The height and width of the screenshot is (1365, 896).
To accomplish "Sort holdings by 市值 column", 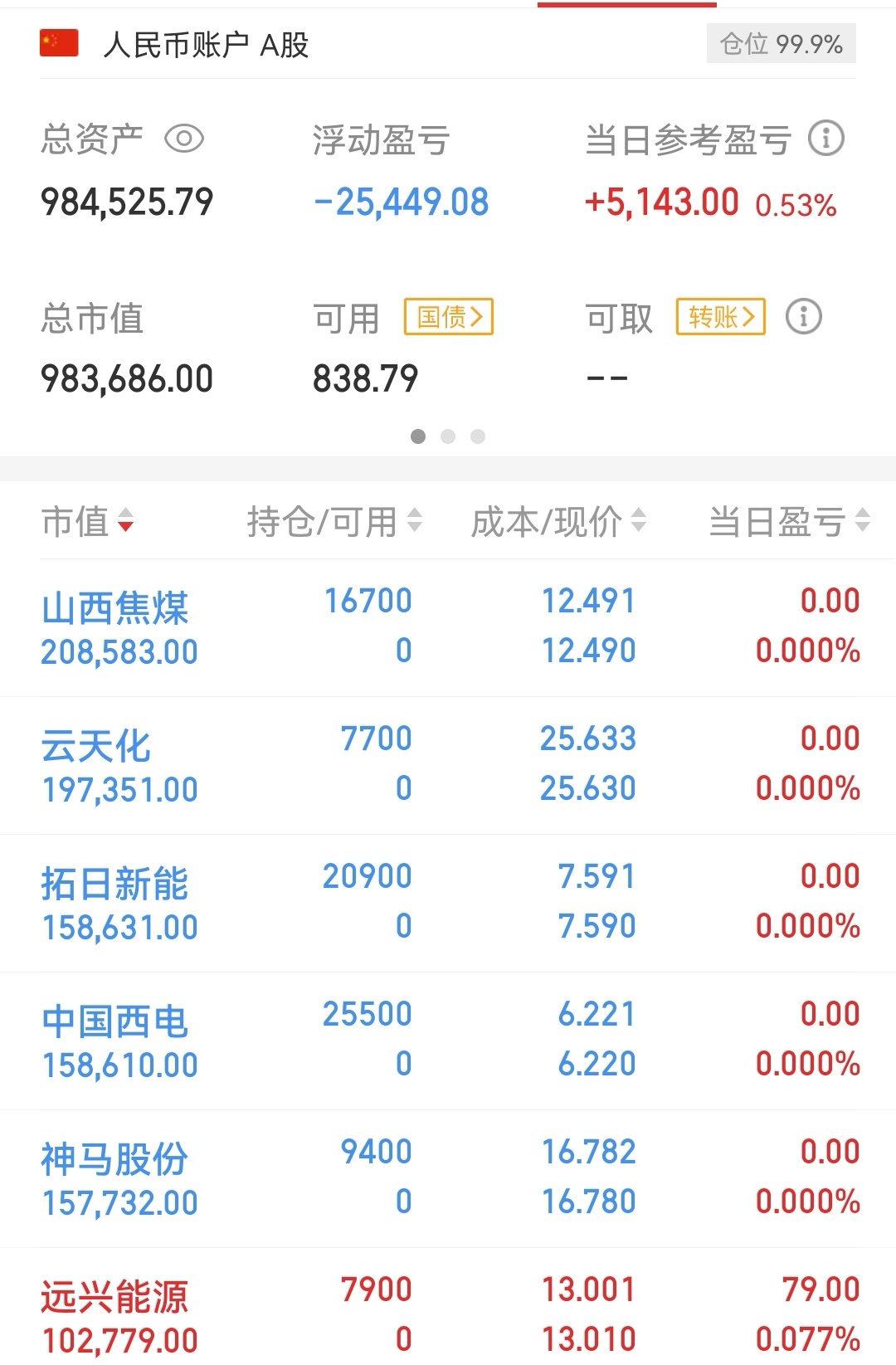I will tap(88, 522).
